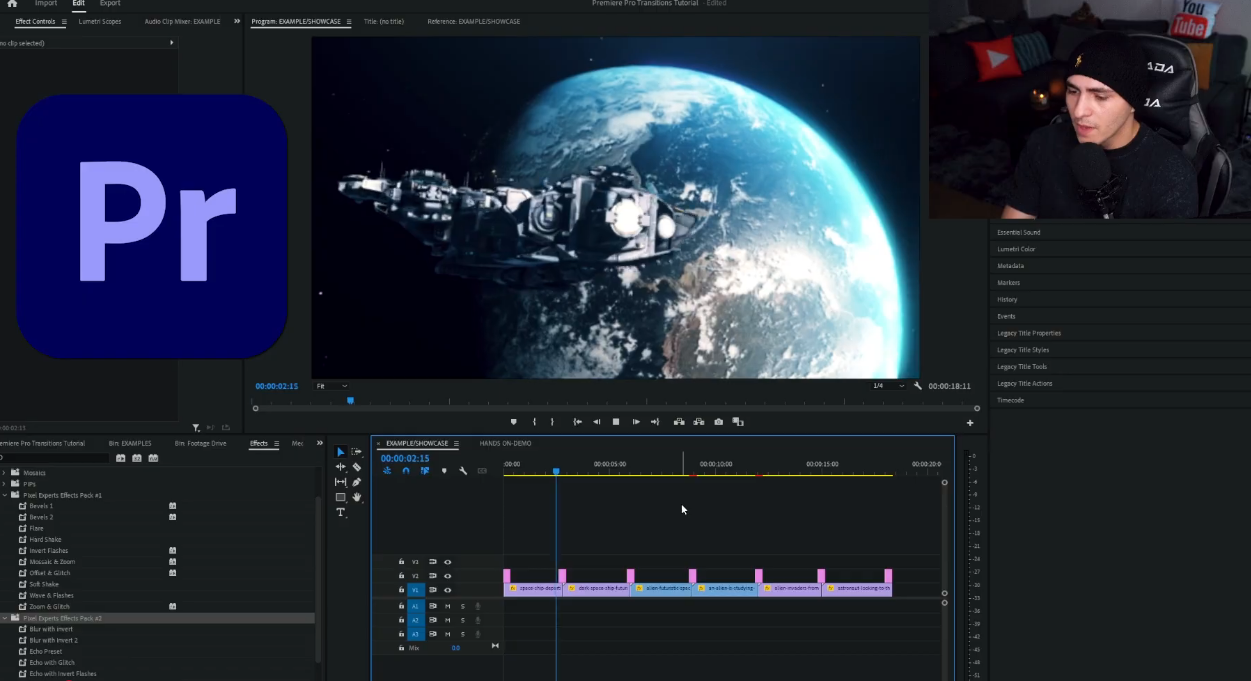
Task: Click 32-bit Color effects filter icon
Action: (x=137, y=458)
